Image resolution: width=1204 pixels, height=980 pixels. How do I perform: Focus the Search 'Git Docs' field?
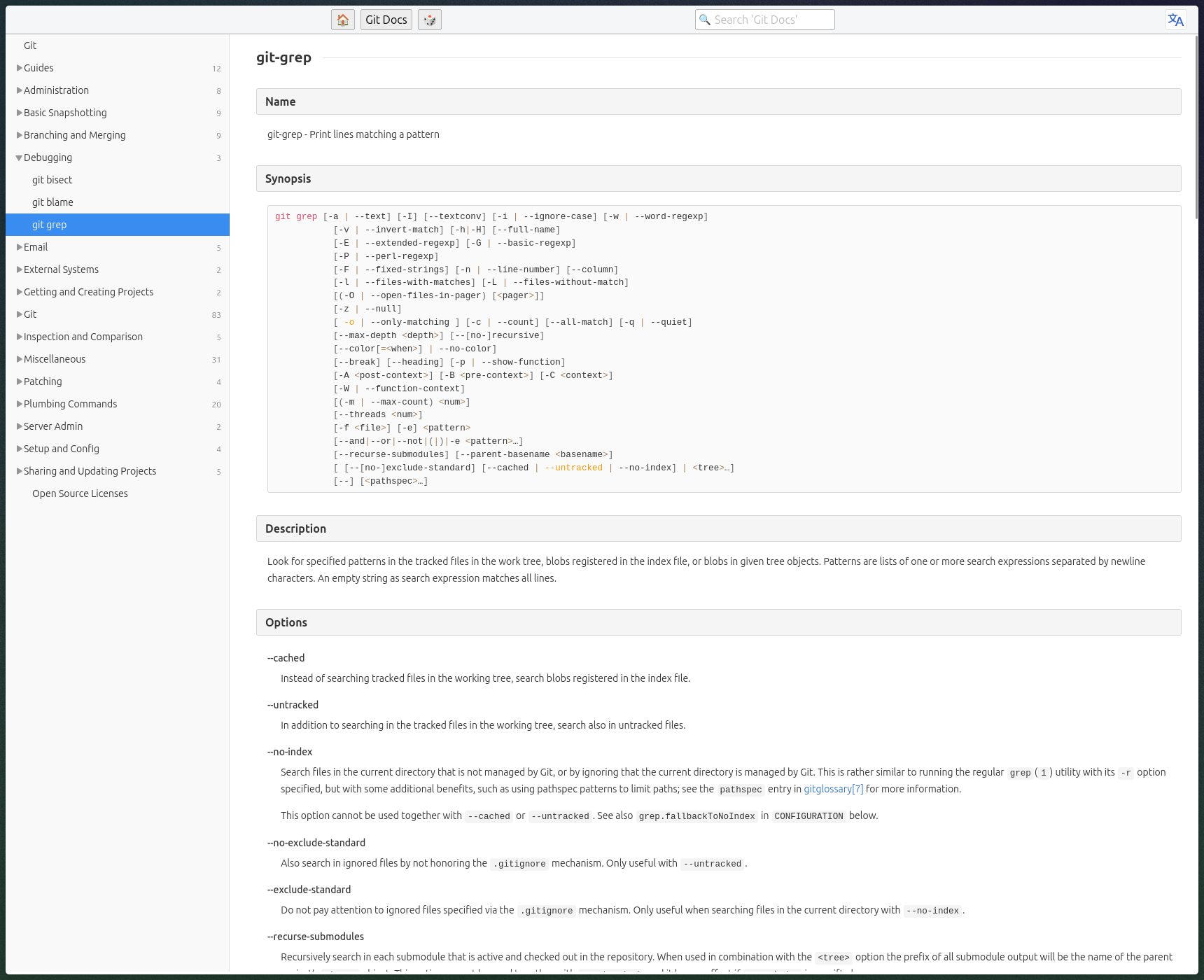(x=765, y=20)
